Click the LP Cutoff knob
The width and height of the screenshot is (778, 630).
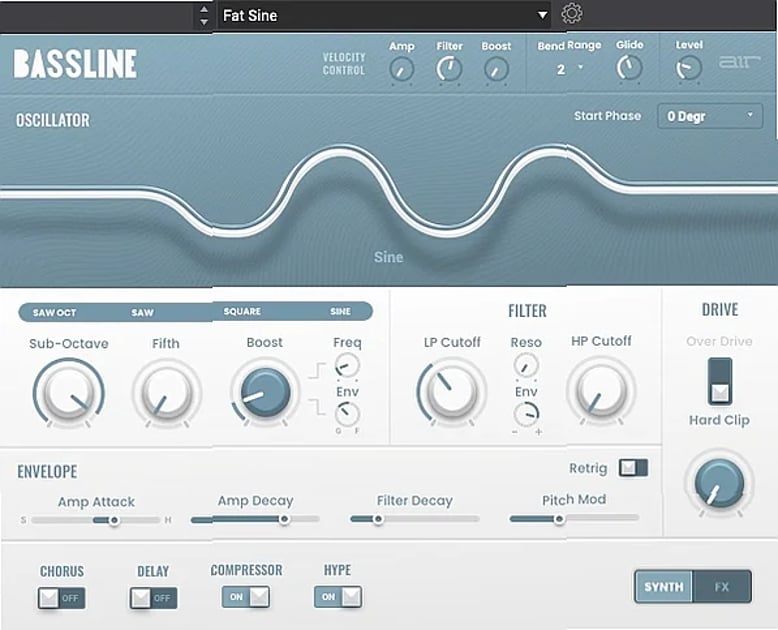tap(452, 392)
